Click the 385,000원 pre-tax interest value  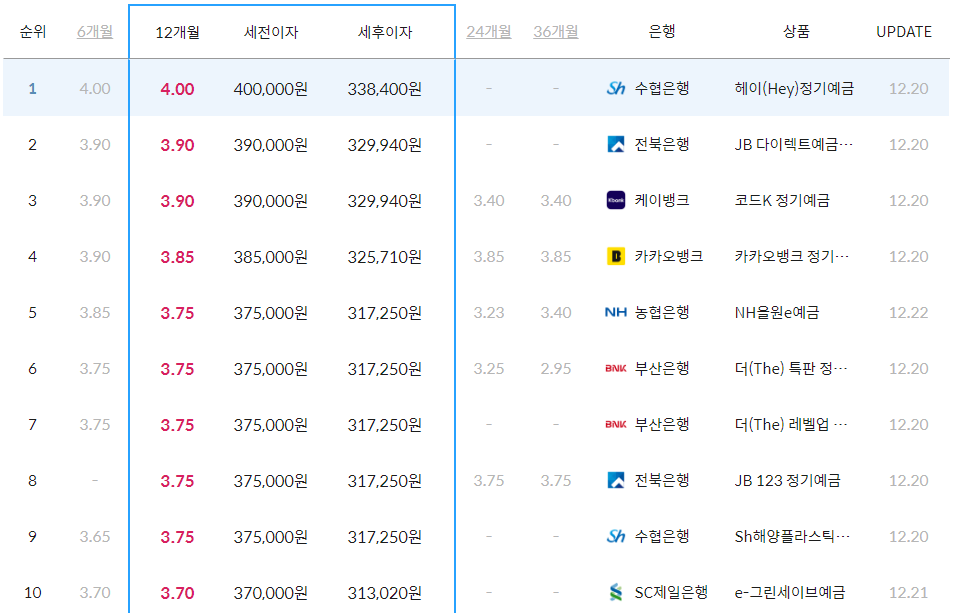point(271,257)
